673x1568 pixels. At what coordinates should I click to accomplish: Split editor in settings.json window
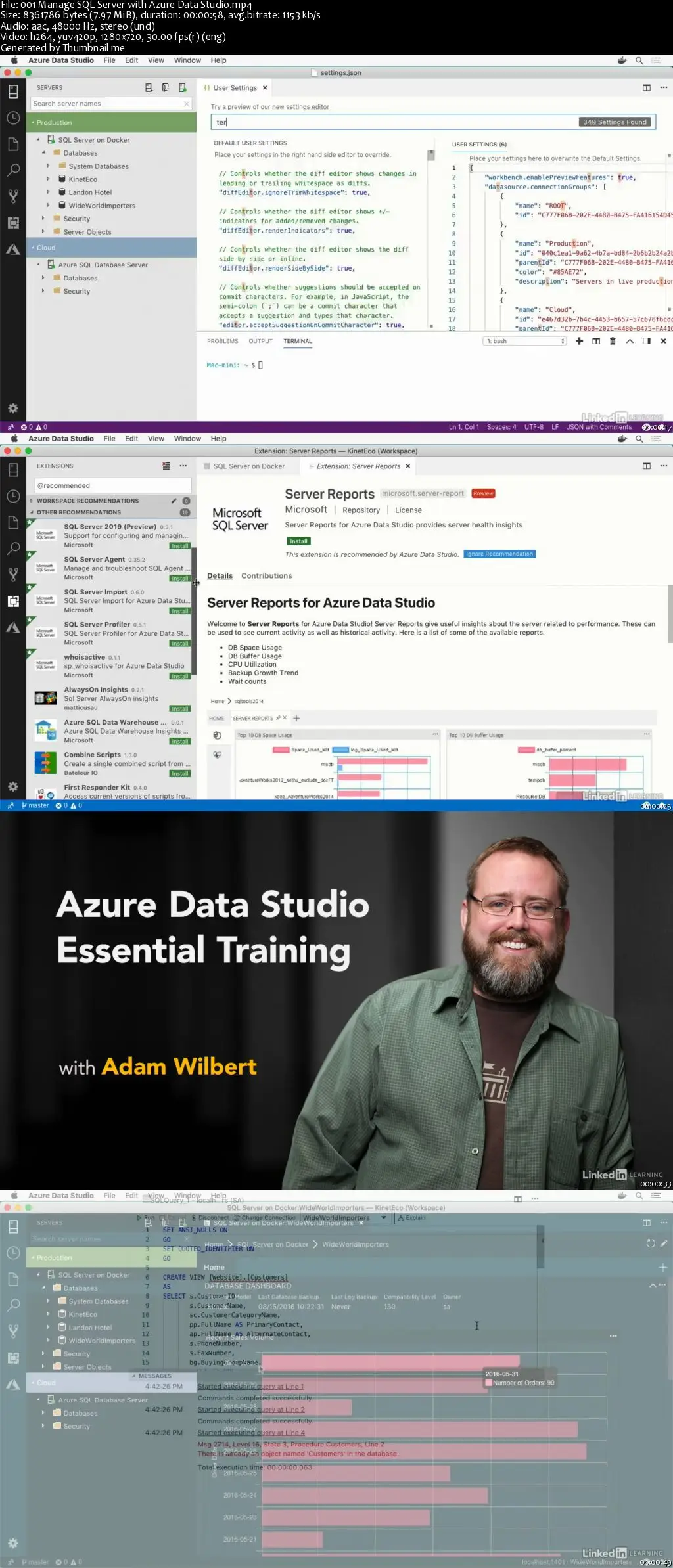click(x=647, y=87)
